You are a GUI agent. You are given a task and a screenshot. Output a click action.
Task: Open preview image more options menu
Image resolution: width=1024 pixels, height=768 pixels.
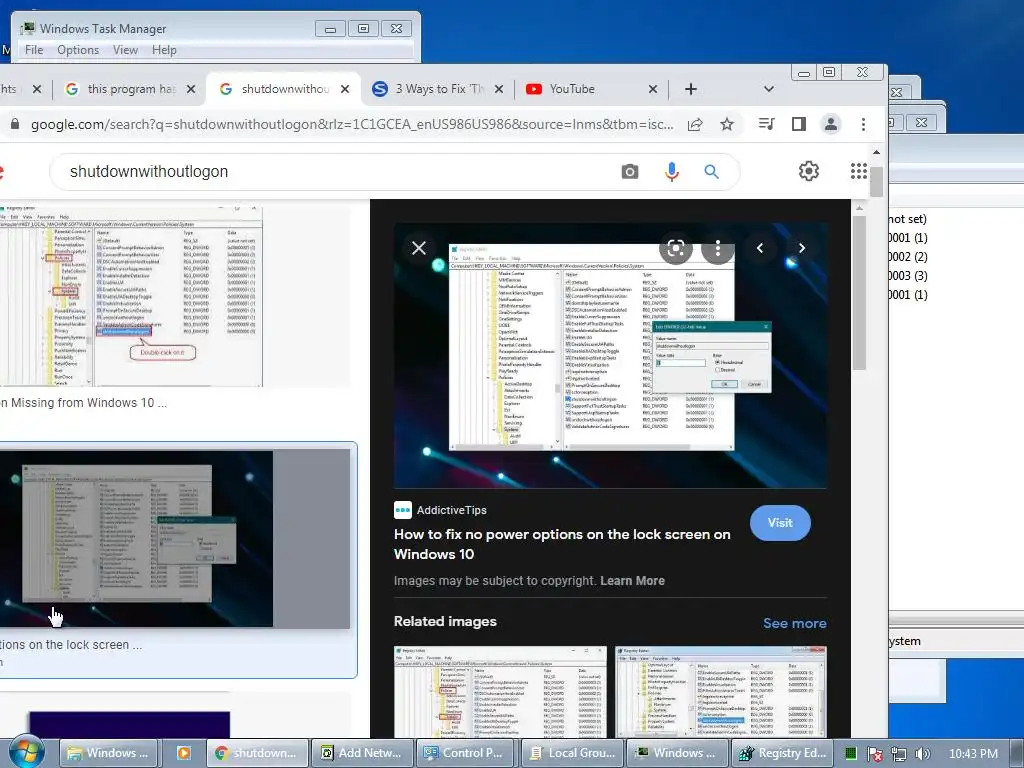[x=718, y=248]
